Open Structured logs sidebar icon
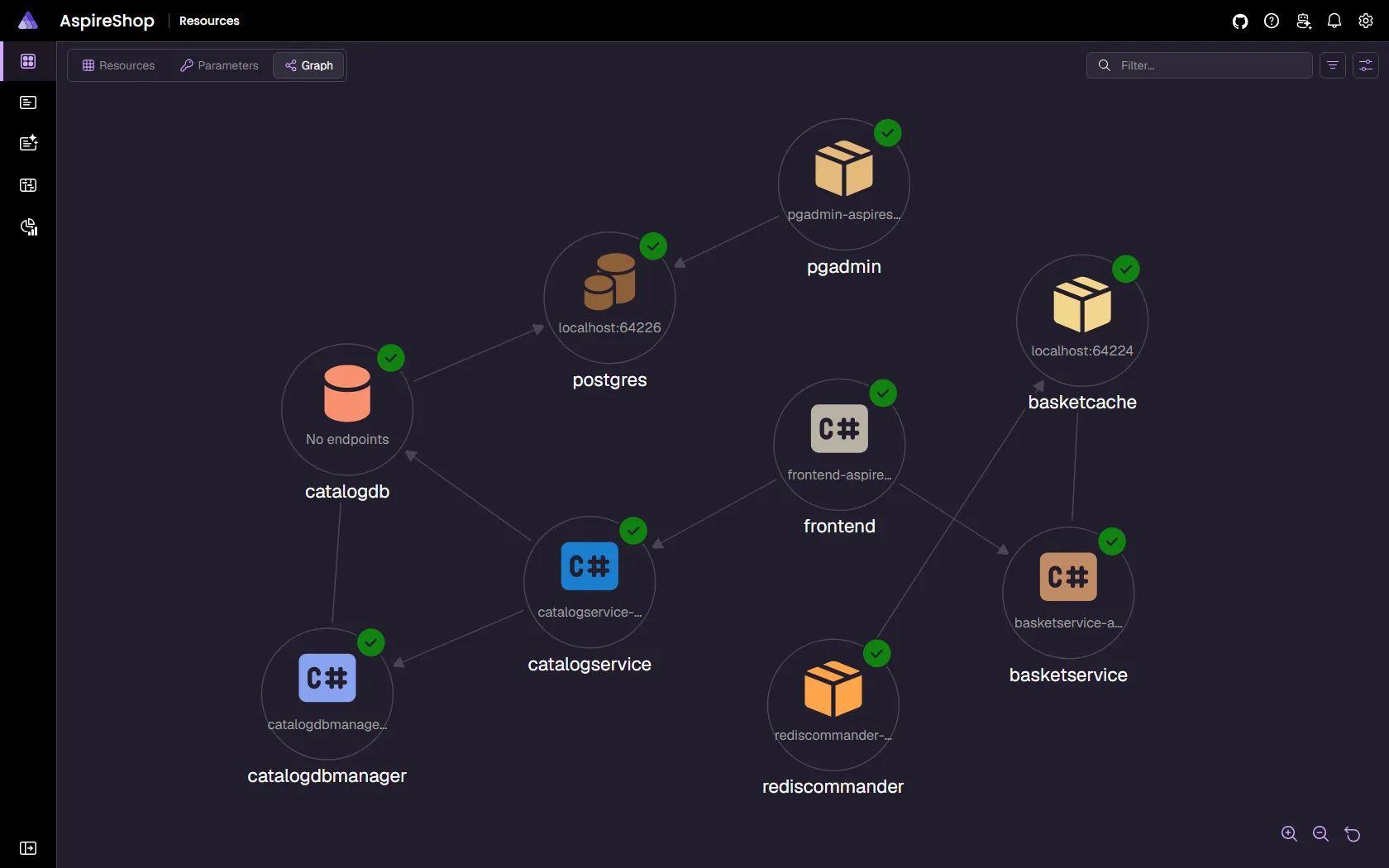Image resolution: width=1389 pixels, height=868 pixels. [28, 143]
